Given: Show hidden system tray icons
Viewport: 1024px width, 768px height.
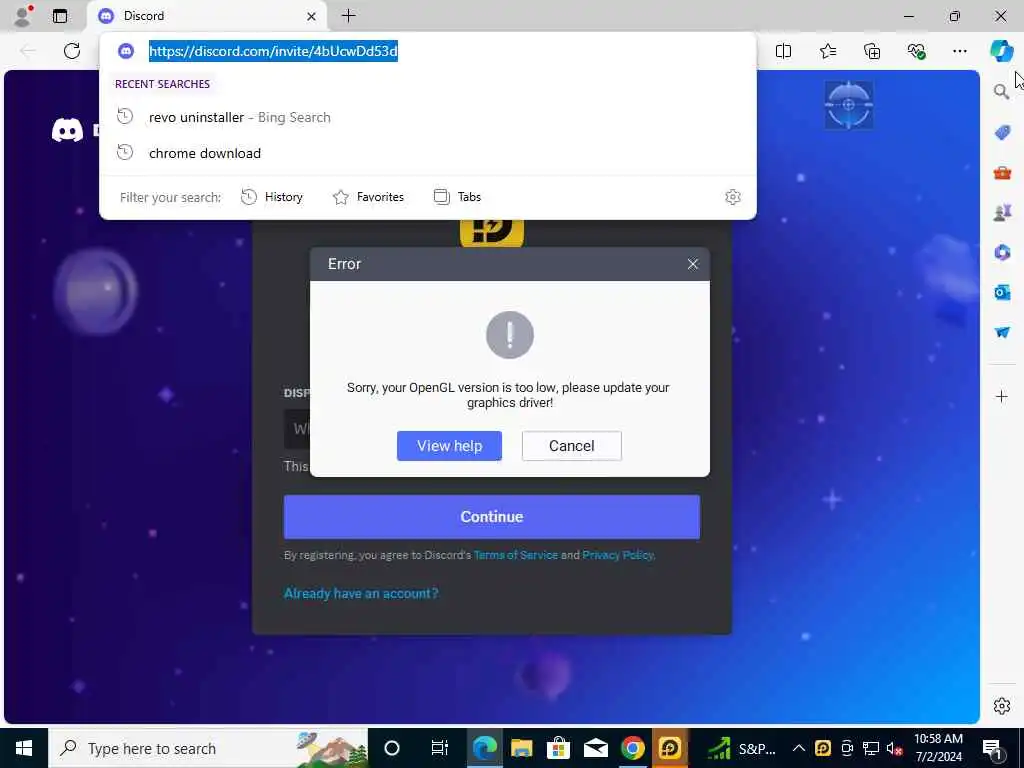Looking at the screenshot, I should (x=799, y=748).
